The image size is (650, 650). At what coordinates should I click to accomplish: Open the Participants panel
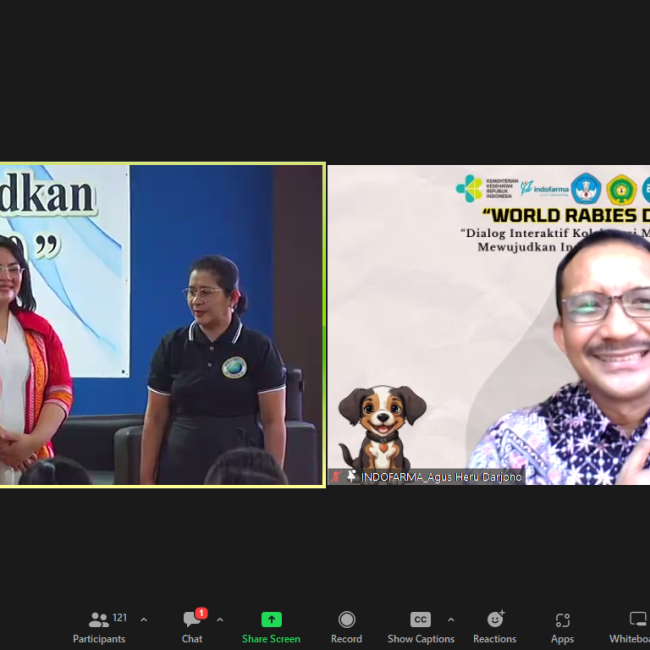[99, 627]
